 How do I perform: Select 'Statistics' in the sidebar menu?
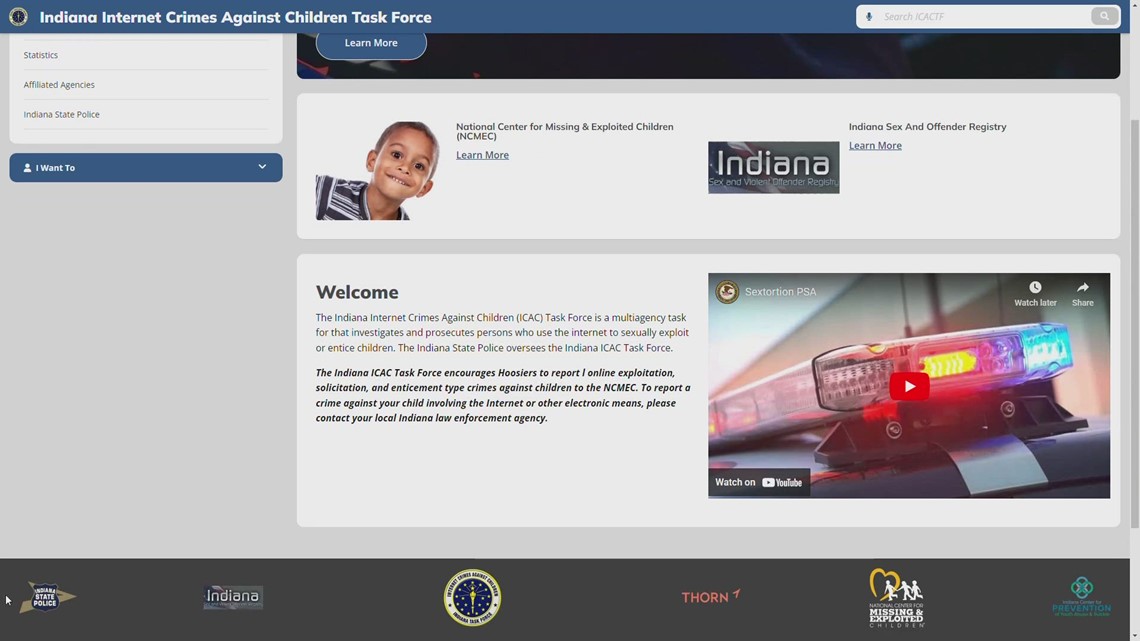[x=40, y=55]
